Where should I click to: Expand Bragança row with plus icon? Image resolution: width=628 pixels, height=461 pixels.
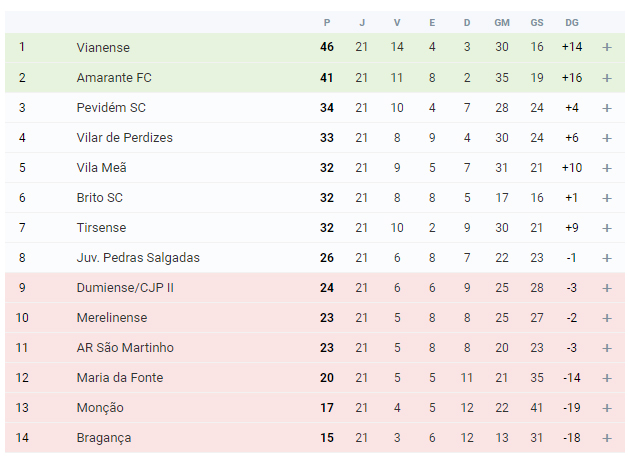607,438
